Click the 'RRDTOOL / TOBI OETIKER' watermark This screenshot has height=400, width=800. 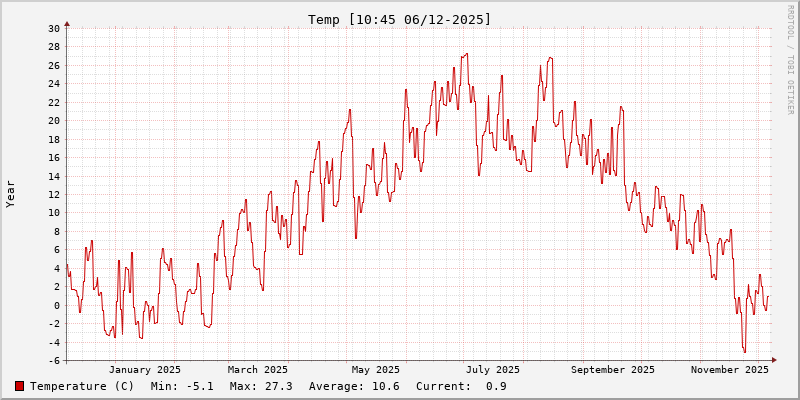click(790, 58)
